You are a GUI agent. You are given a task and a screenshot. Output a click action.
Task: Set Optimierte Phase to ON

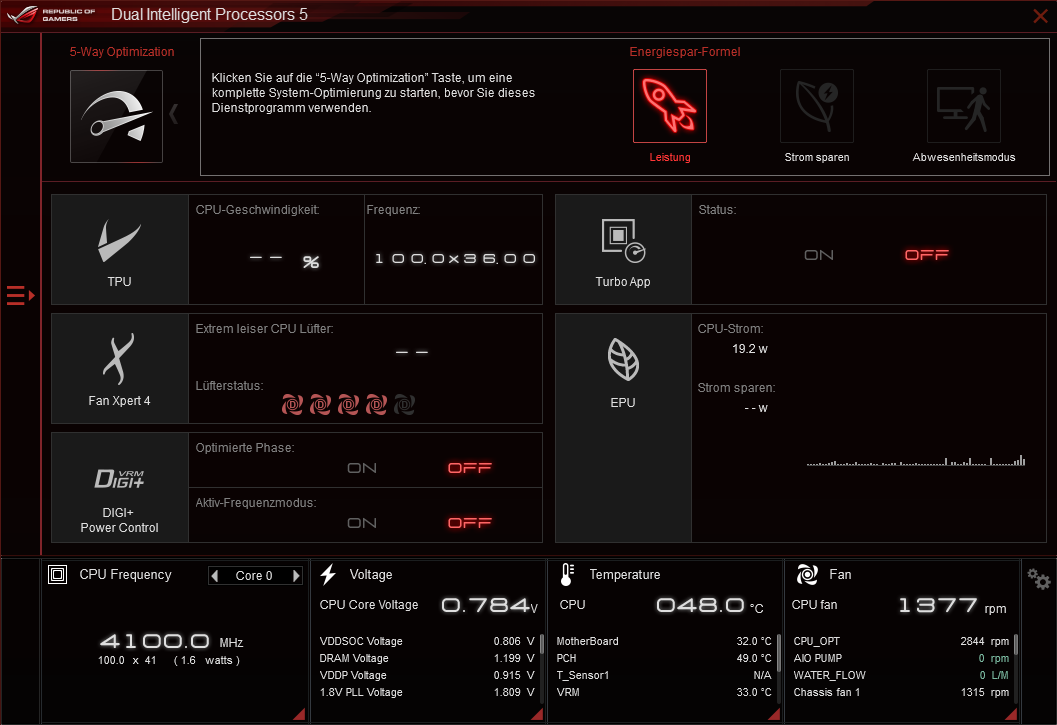click(362, 468)
